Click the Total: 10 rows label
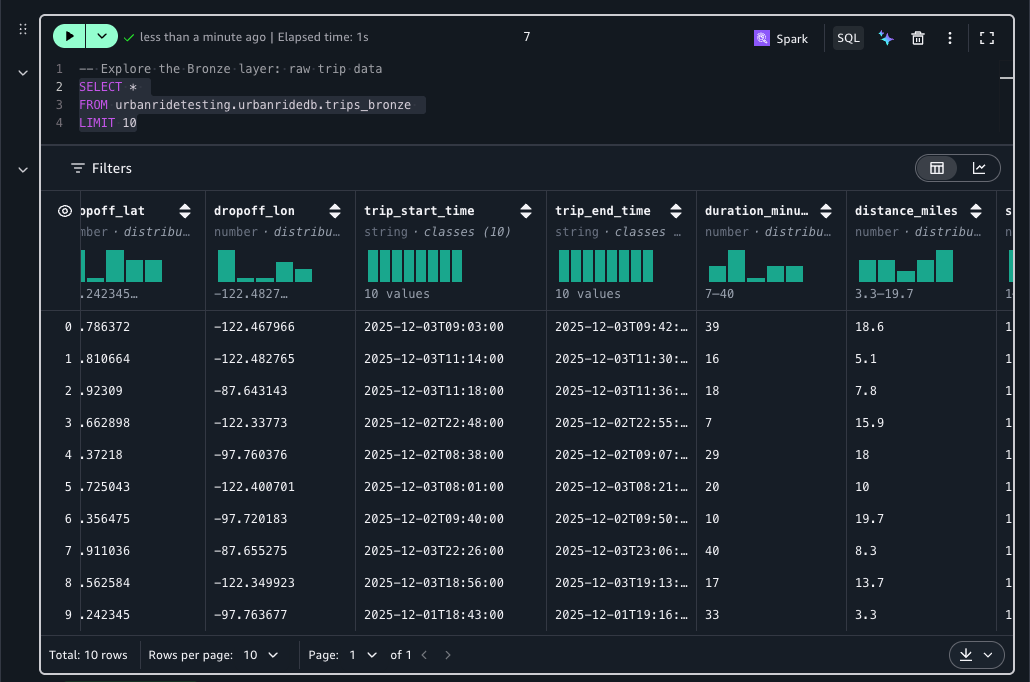Viewport: 1030px width, 682px height. click(88, 655)
